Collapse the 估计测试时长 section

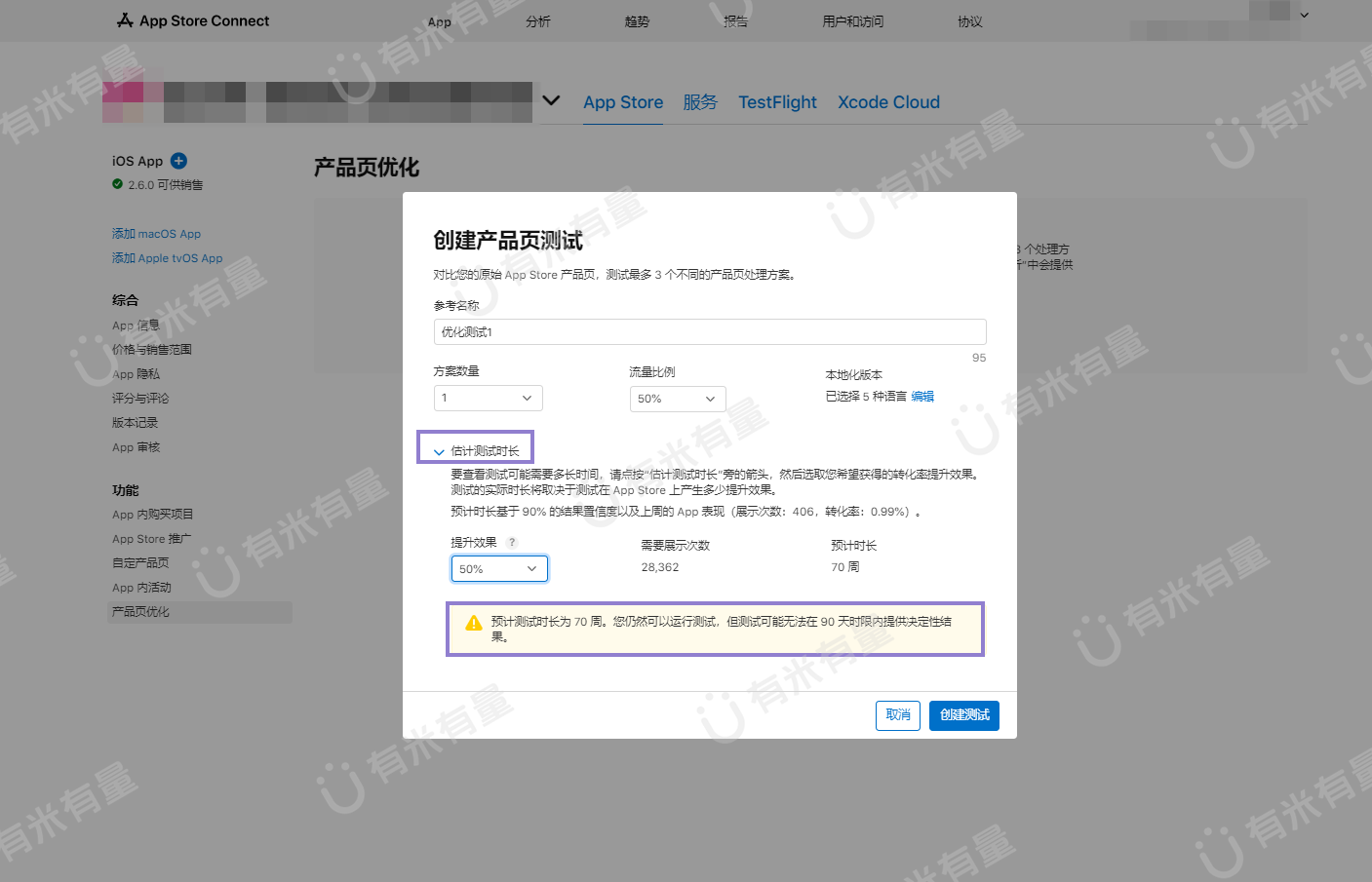476,451
